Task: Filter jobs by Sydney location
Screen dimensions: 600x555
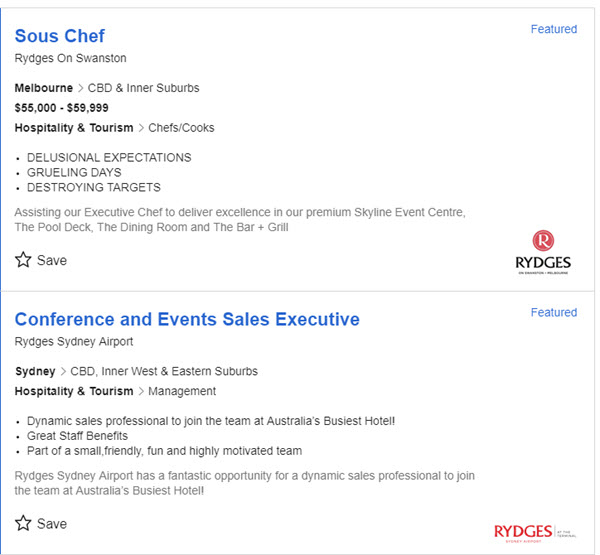Action: [x=35, y=371]
